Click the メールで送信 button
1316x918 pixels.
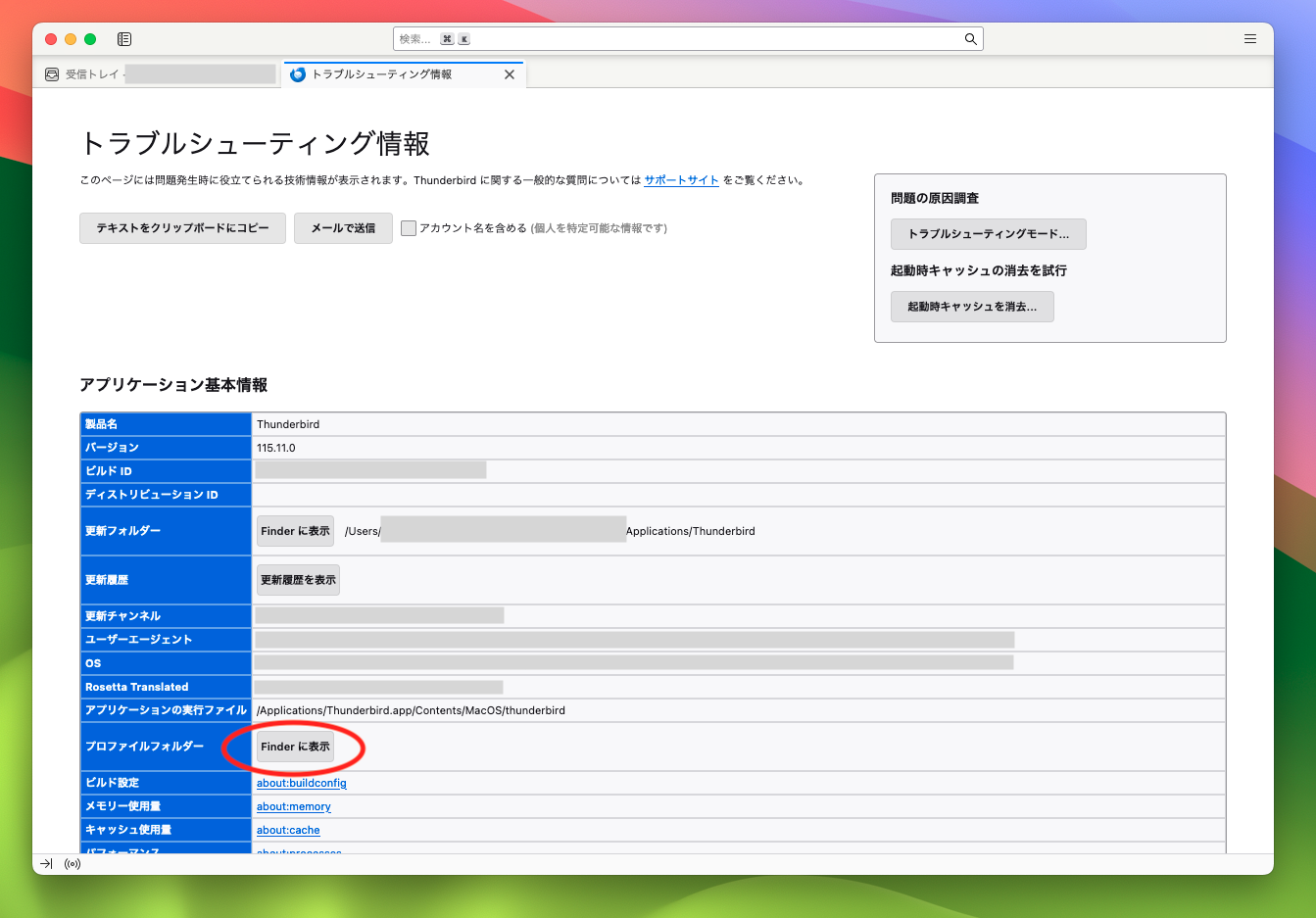[x=343, y=227]
